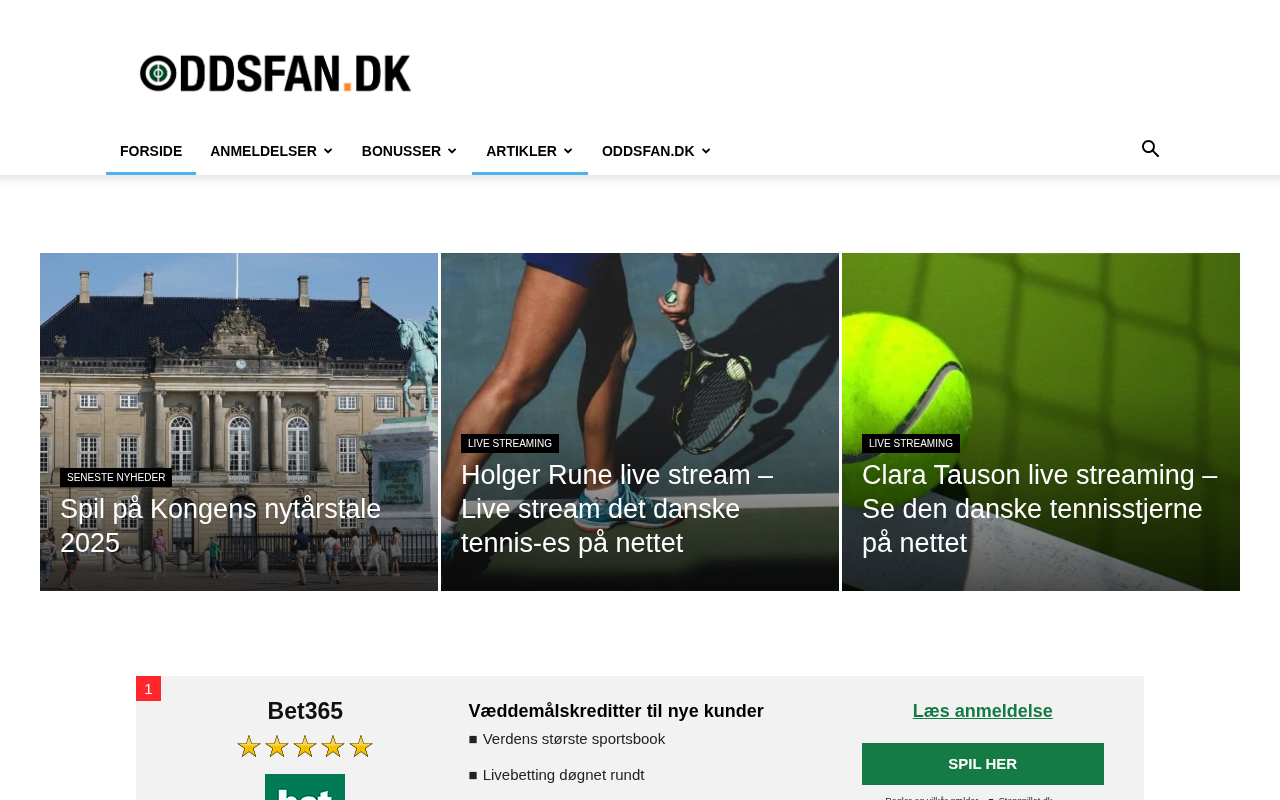Open the Bet365 name heading
The width and height of the screenshot is (1280, 800).
click(x=305, y=711)
